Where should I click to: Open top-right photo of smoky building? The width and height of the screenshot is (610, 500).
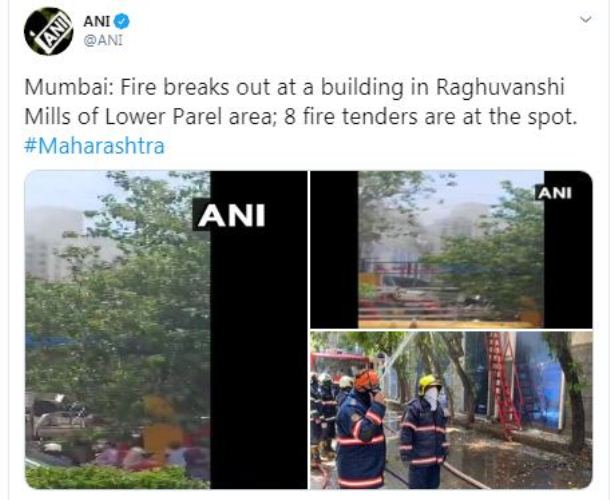tap(451, 249)
